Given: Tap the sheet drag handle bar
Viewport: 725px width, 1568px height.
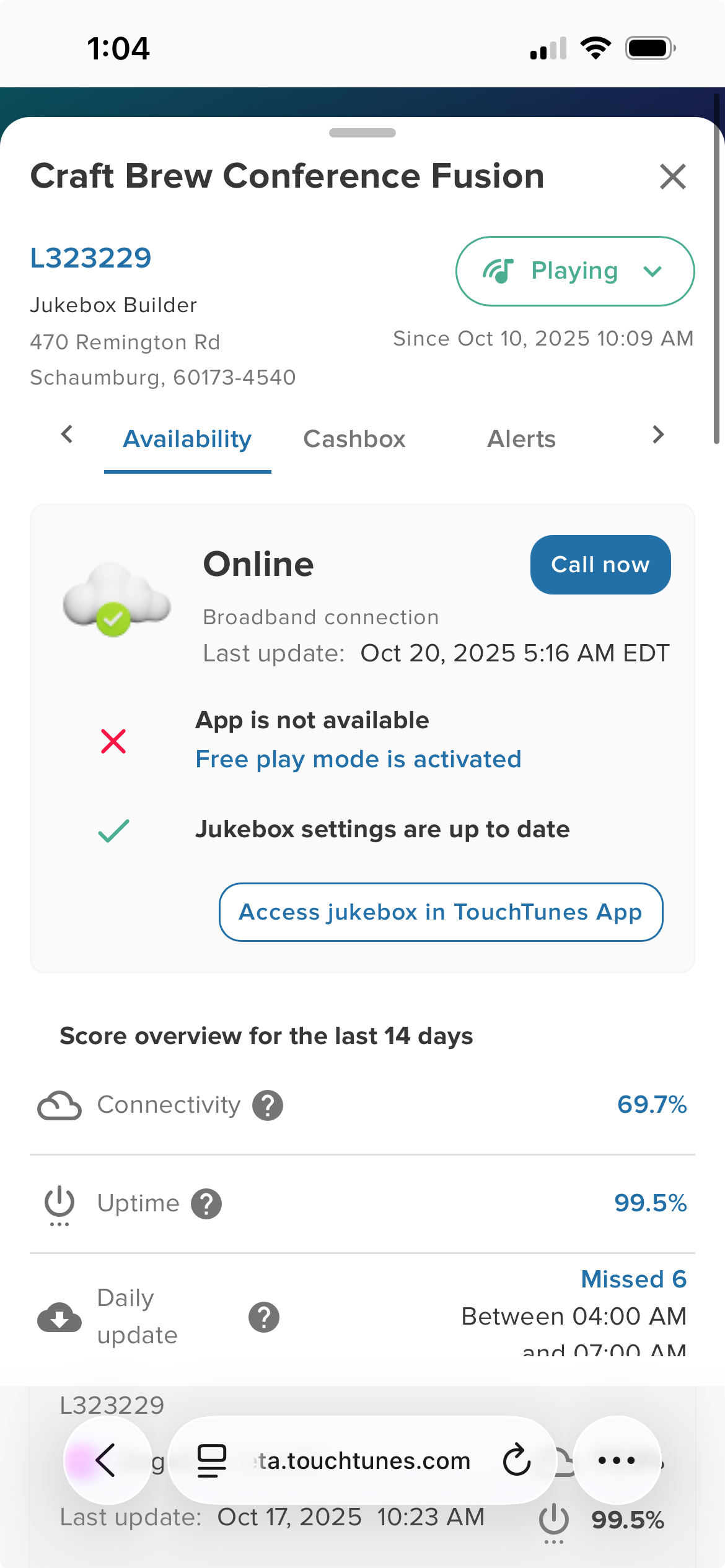Looking at the screenshot, I should point(362,133).
